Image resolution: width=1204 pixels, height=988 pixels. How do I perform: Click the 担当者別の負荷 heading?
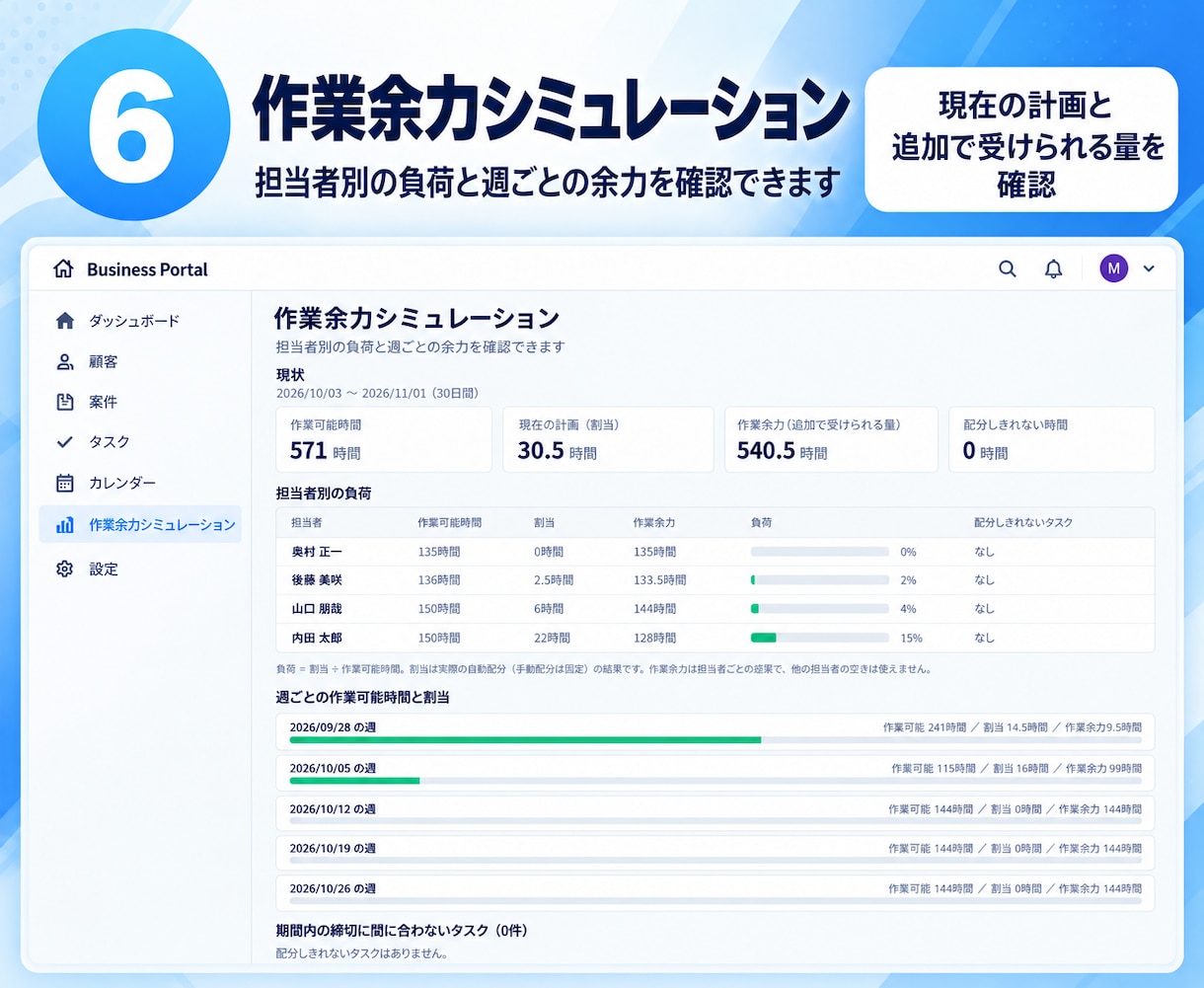324,492
